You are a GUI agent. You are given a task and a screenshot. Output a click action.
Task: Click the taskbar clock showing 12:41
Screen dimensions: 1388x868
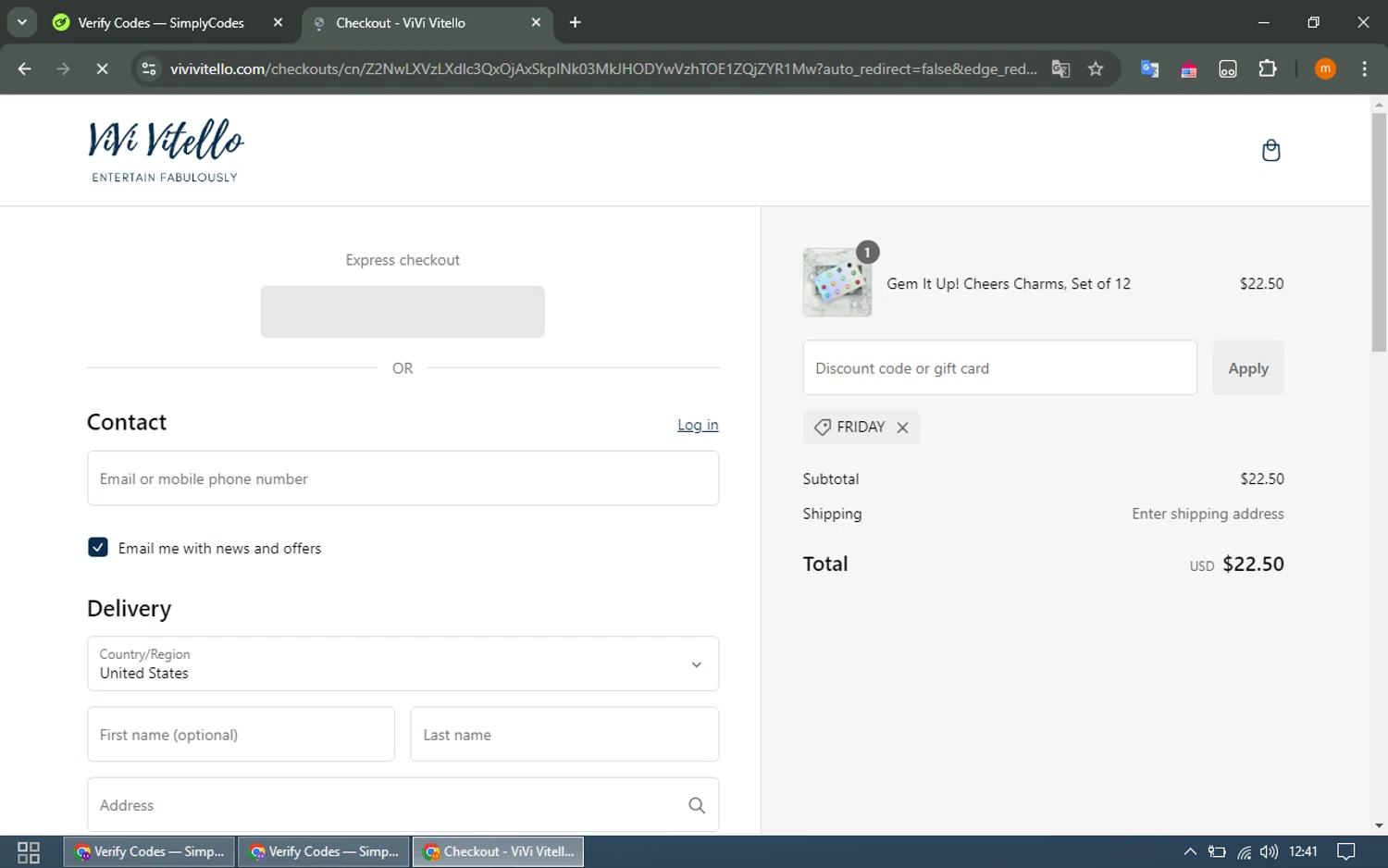click(x=1303, y=852)
